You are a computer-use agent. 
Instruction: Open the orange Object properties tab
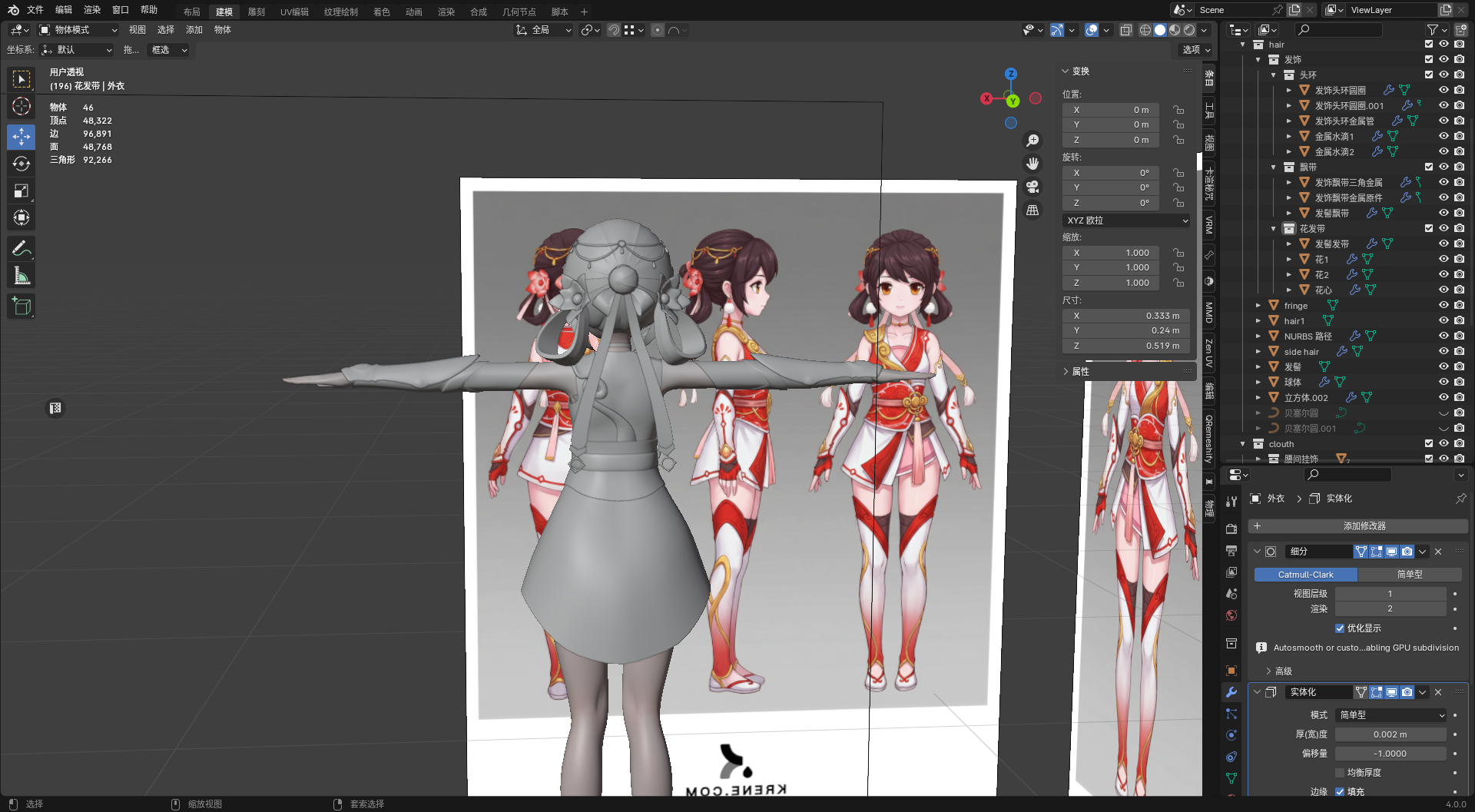[x=1231, y=670]
